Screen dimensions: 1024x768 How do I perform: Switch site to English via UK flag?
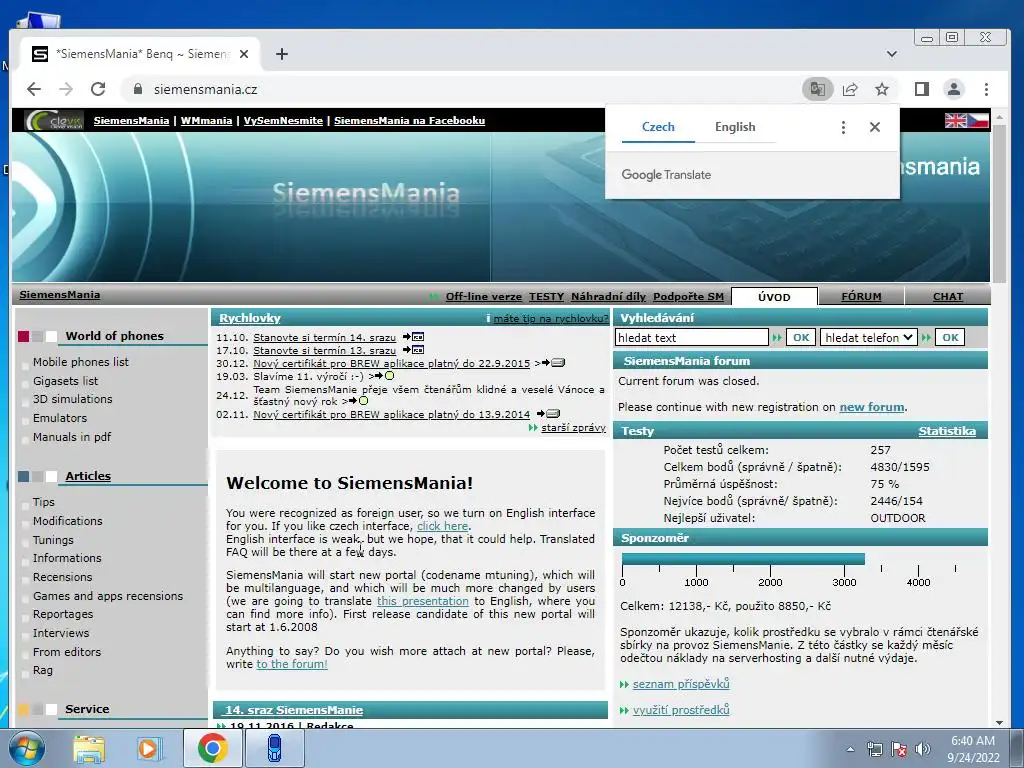[x=955, y=121]
